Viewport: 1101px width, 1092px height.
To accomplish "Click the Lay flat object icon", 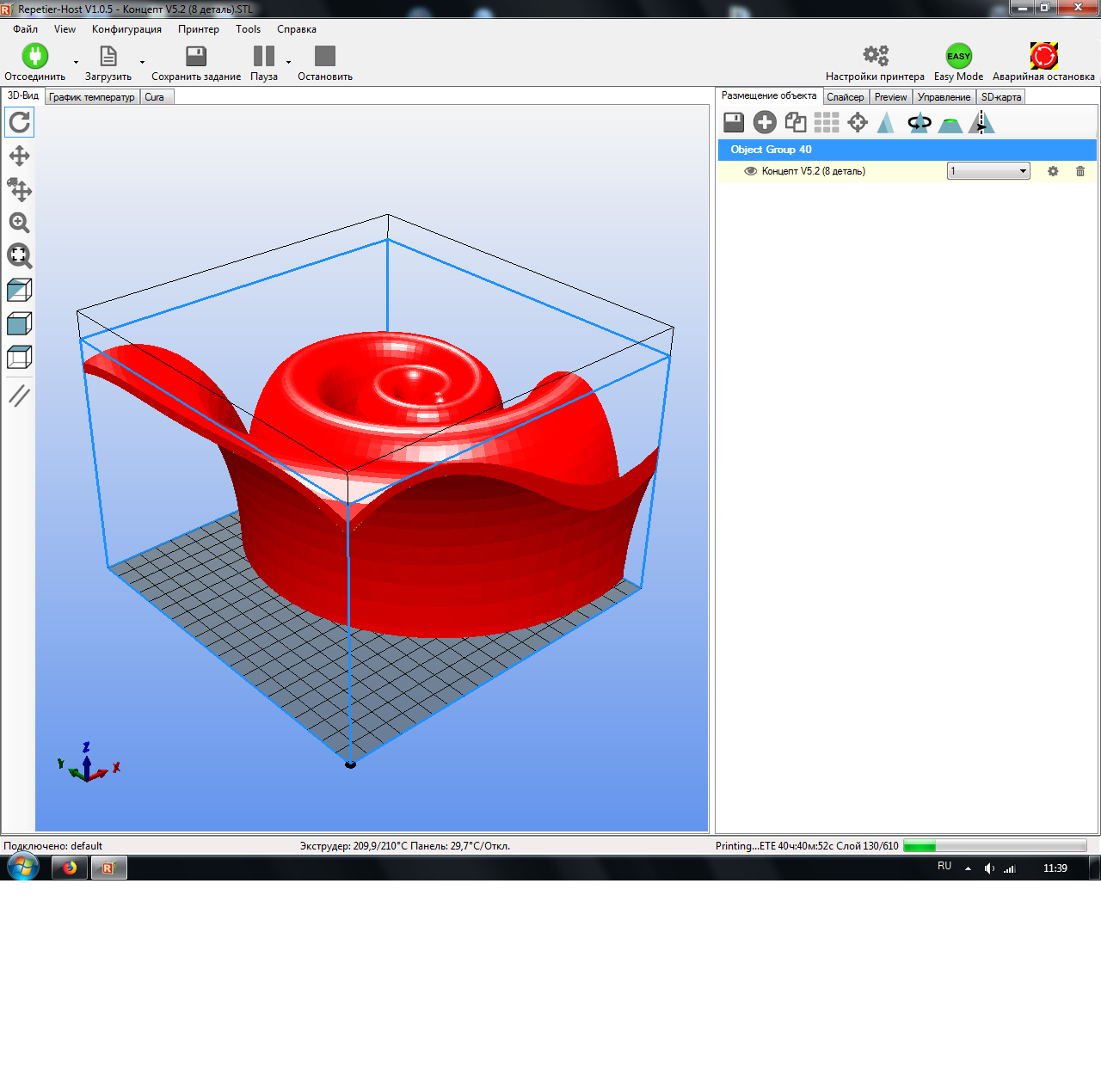I will (x=950, y=122).
